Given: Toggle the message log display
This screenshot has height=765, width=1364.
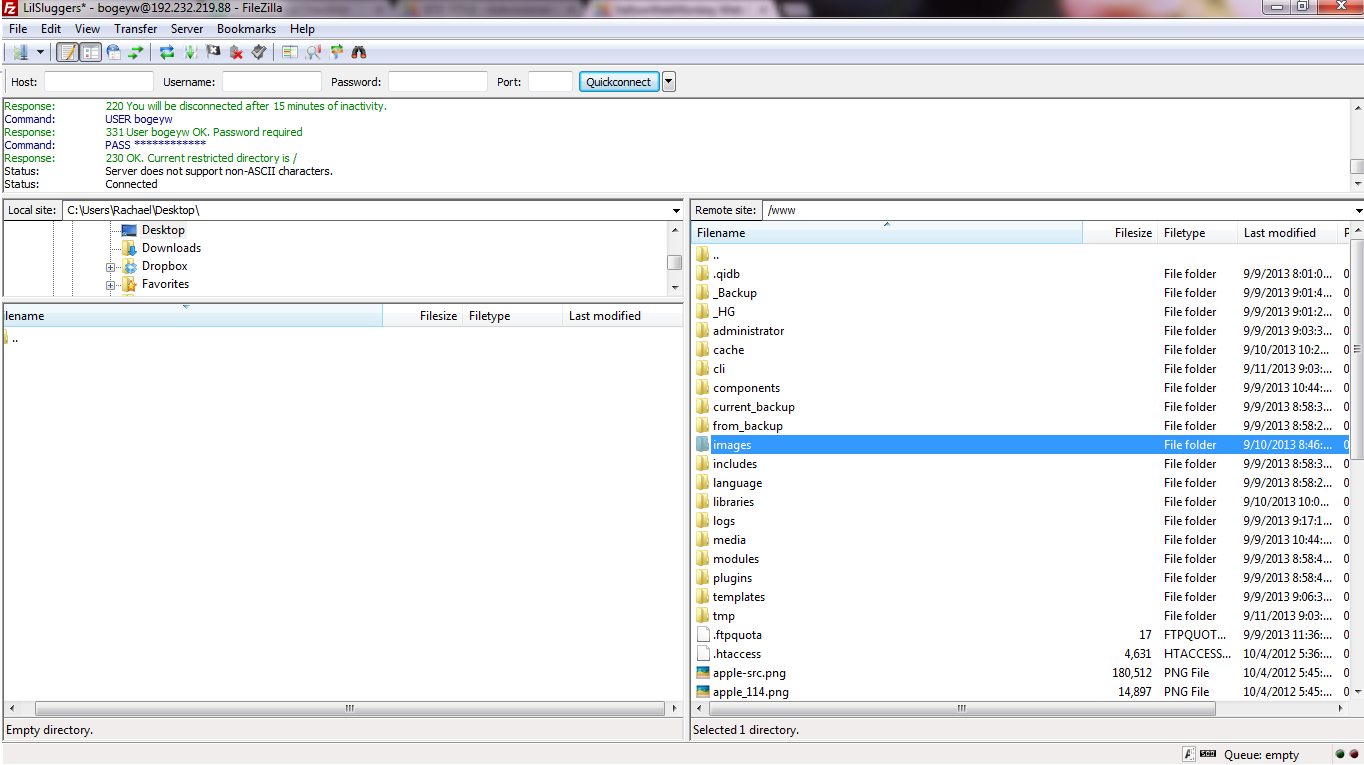Looking at the screenshot, I should 67,52.
